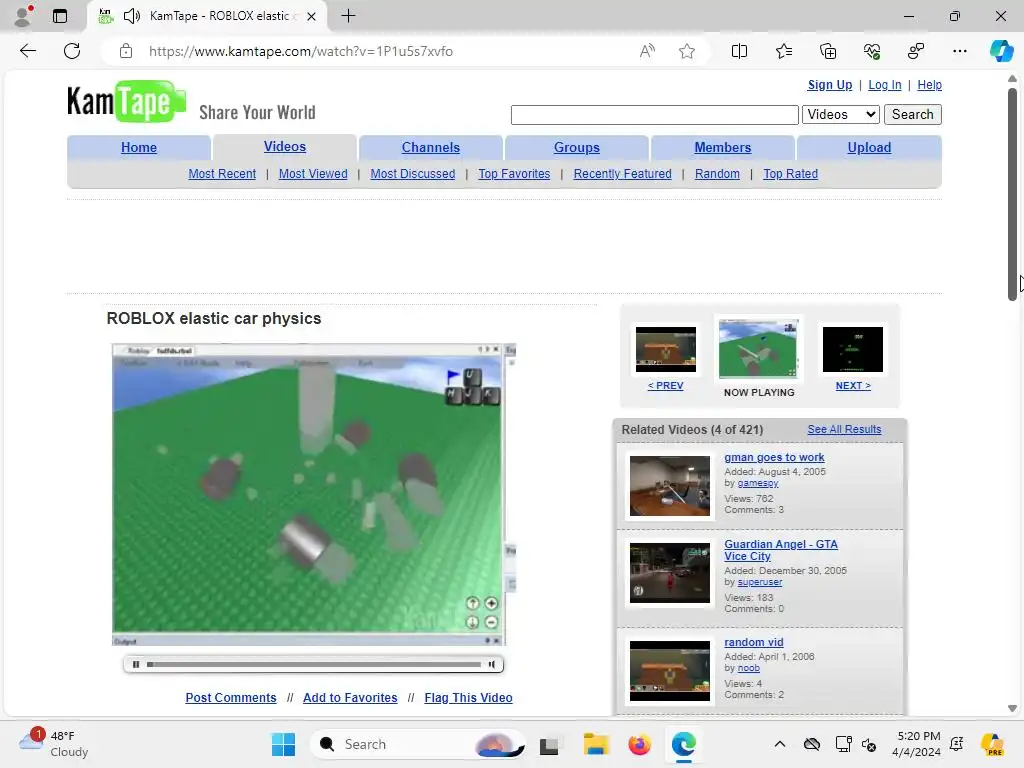Image resolution: width=1024 pixels, height=768 pixels.
Task: Open noob user profile link
Action: (748, 668)
